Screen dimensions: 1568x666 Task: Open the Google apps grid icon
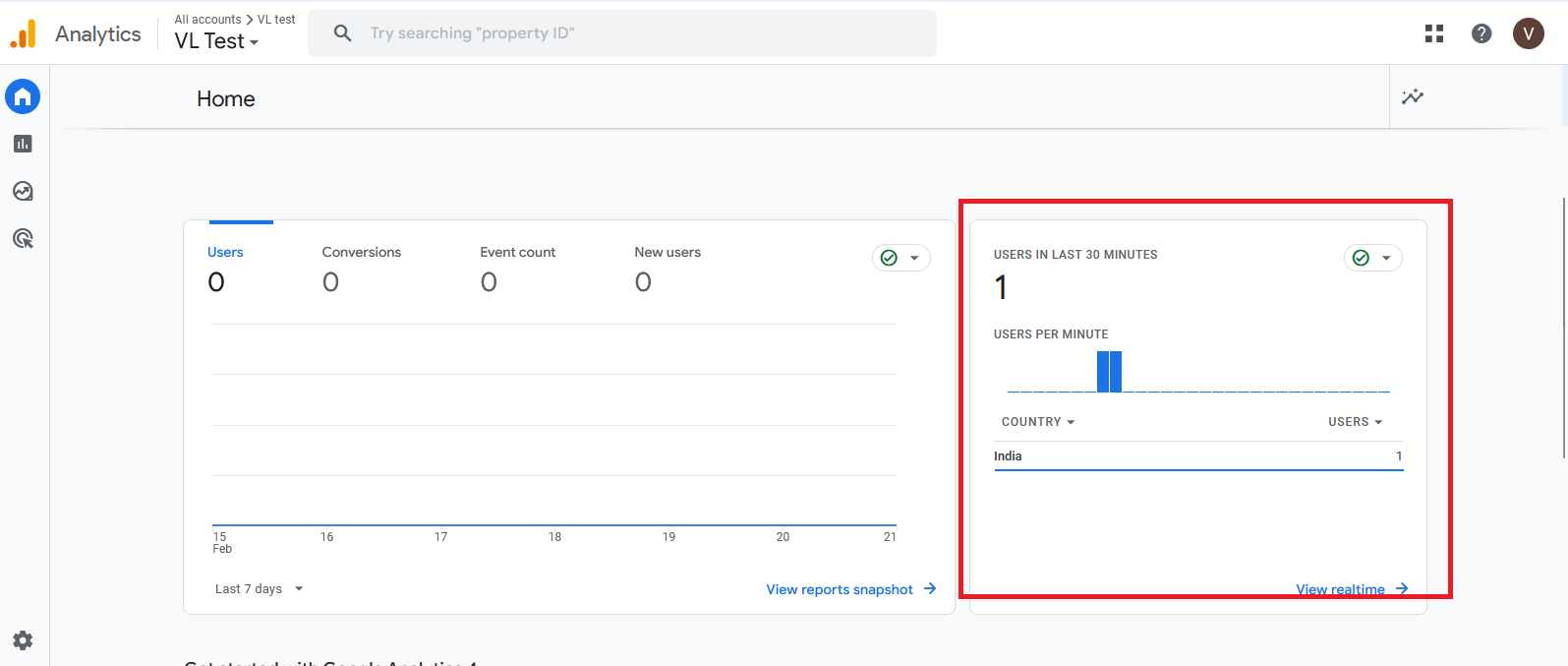1434,33
